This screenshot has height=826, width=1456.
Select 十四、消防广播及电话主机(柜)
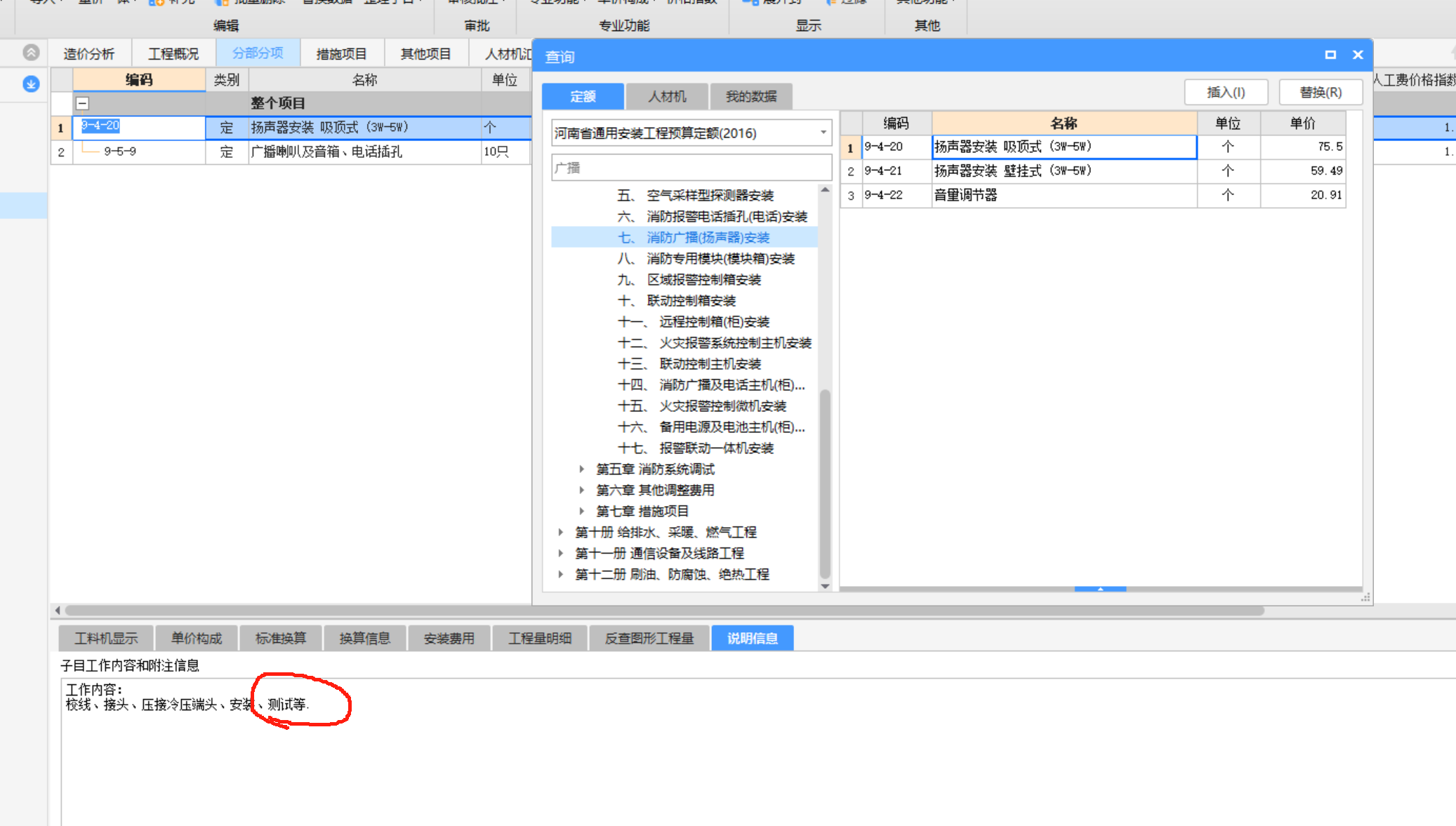(x=710, y=385)
